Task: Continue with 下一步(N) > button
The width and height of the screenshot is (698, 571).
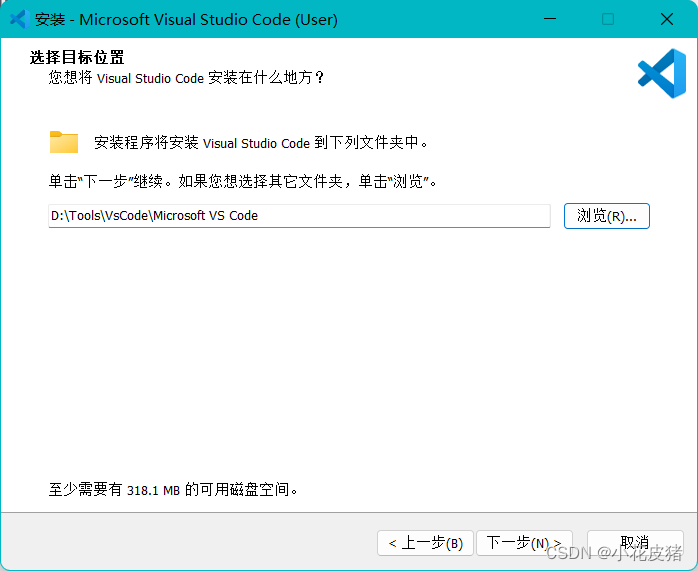Action: pyautogui.click(x=524, y=543)
